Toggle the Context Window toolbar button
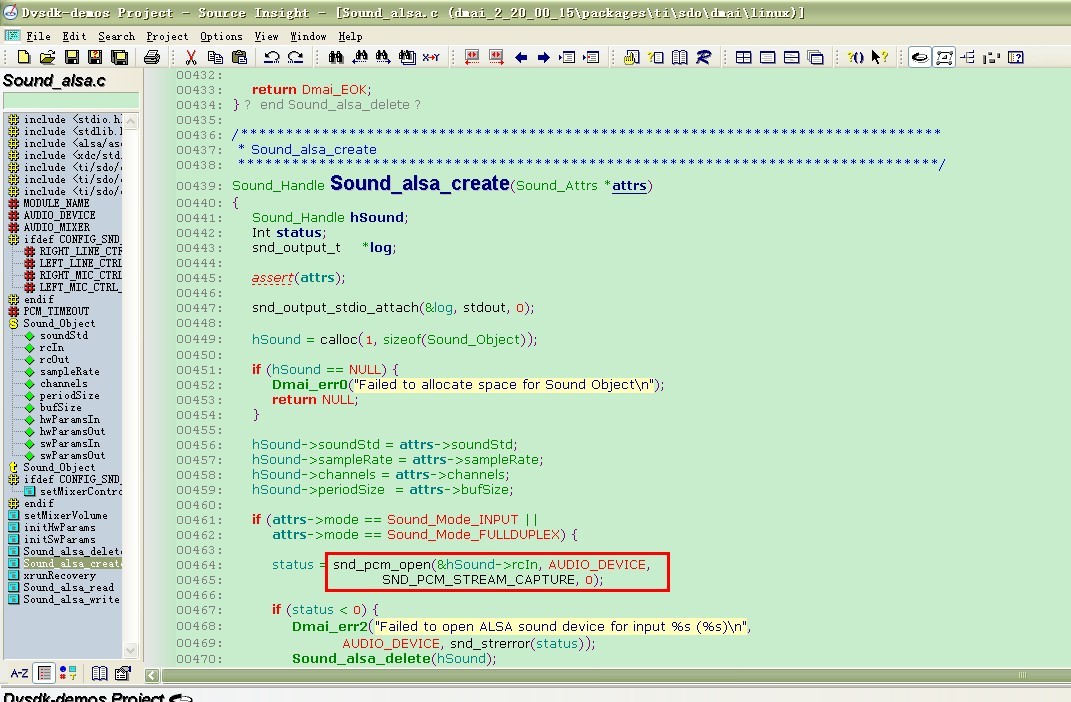 945,57
